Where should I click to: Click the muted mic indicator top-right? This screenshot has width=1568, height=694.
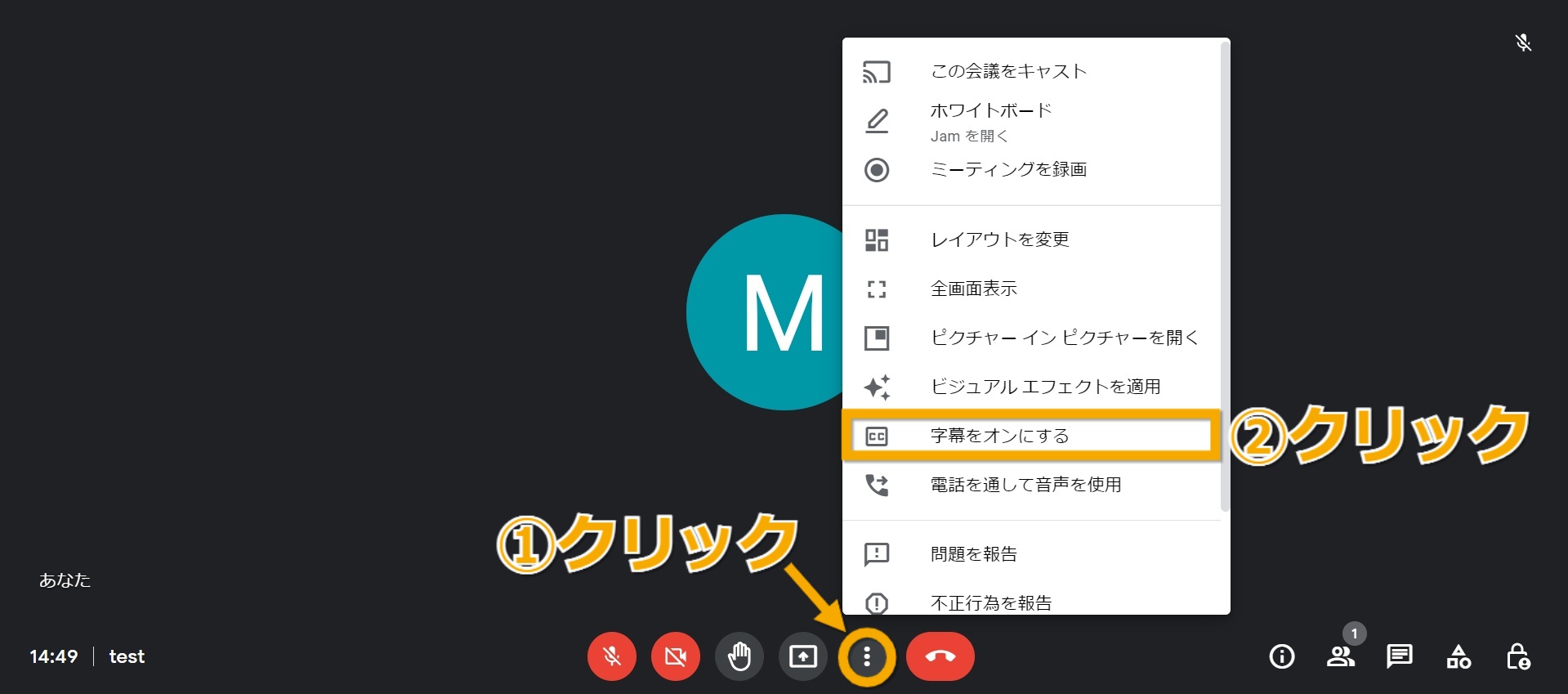(1523, 43)
